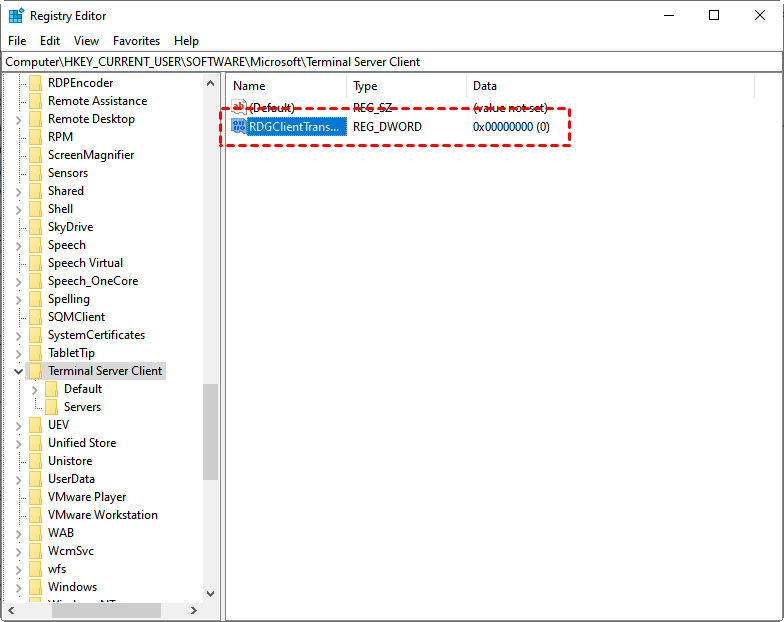Click the WcmSvc folder icon
The width and height of the screenshot is (784, 622).
click(36, 551)
